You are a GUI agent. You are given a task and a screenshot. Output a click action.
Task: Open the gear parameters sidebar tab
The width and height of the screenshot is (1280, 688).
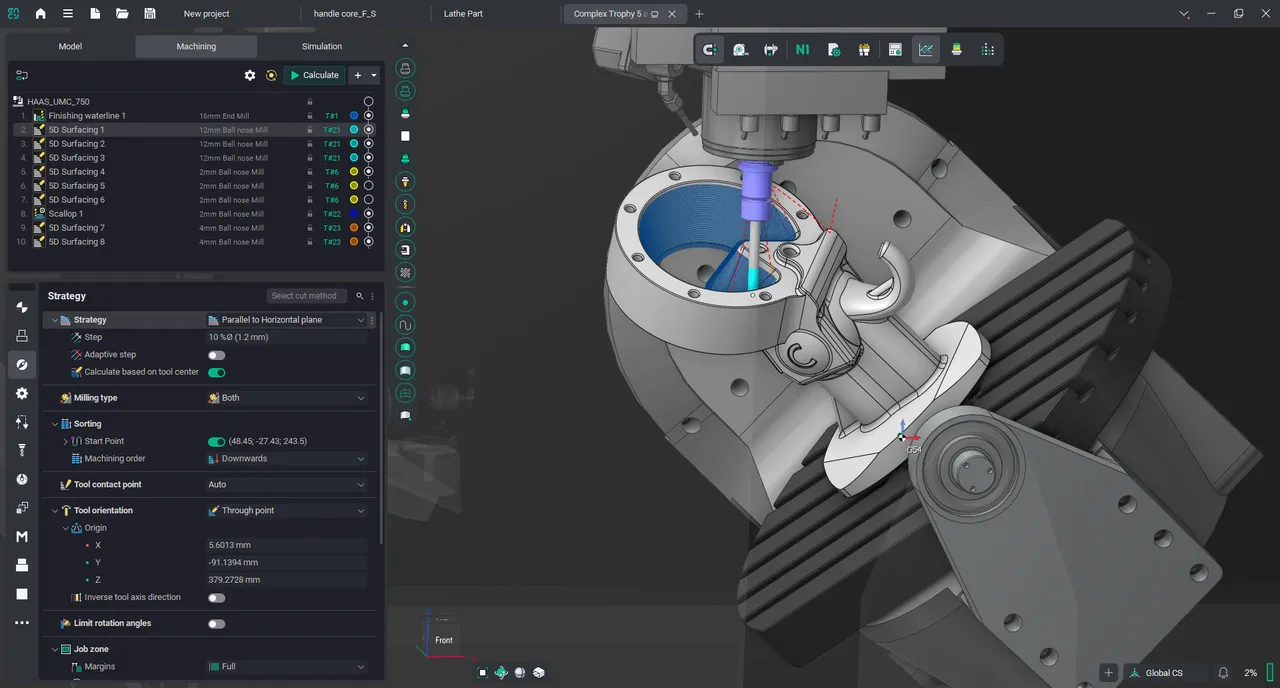click(x=22, y=393)
